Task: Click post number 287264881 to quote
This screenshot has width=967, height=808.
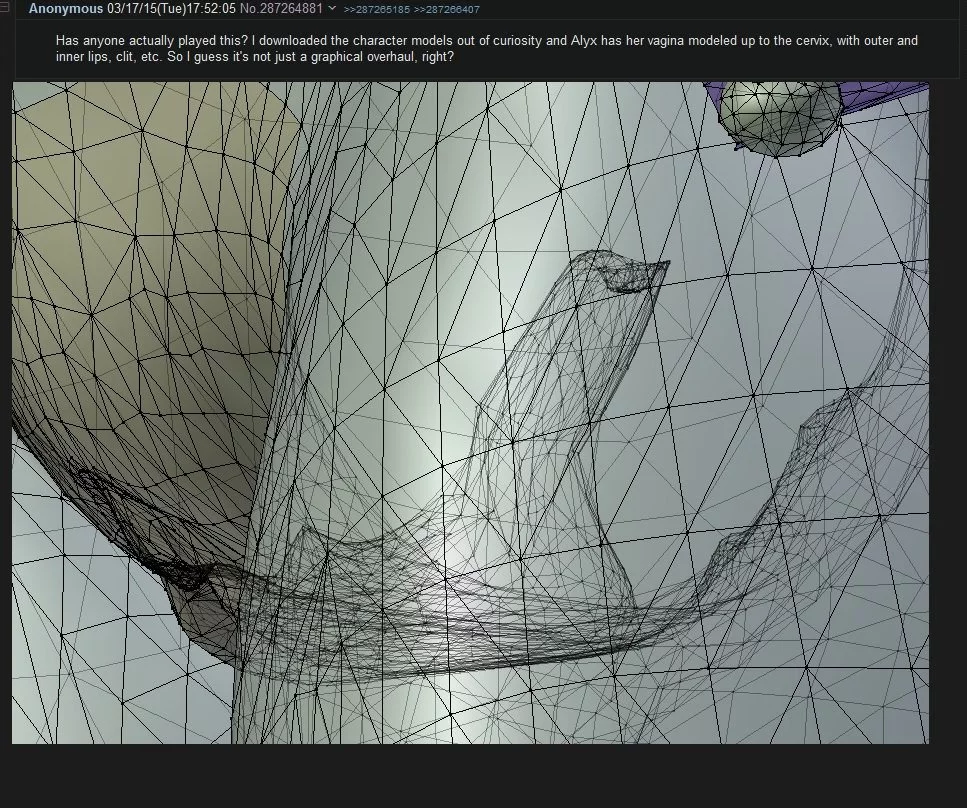Action: click(x=290, y=9)
